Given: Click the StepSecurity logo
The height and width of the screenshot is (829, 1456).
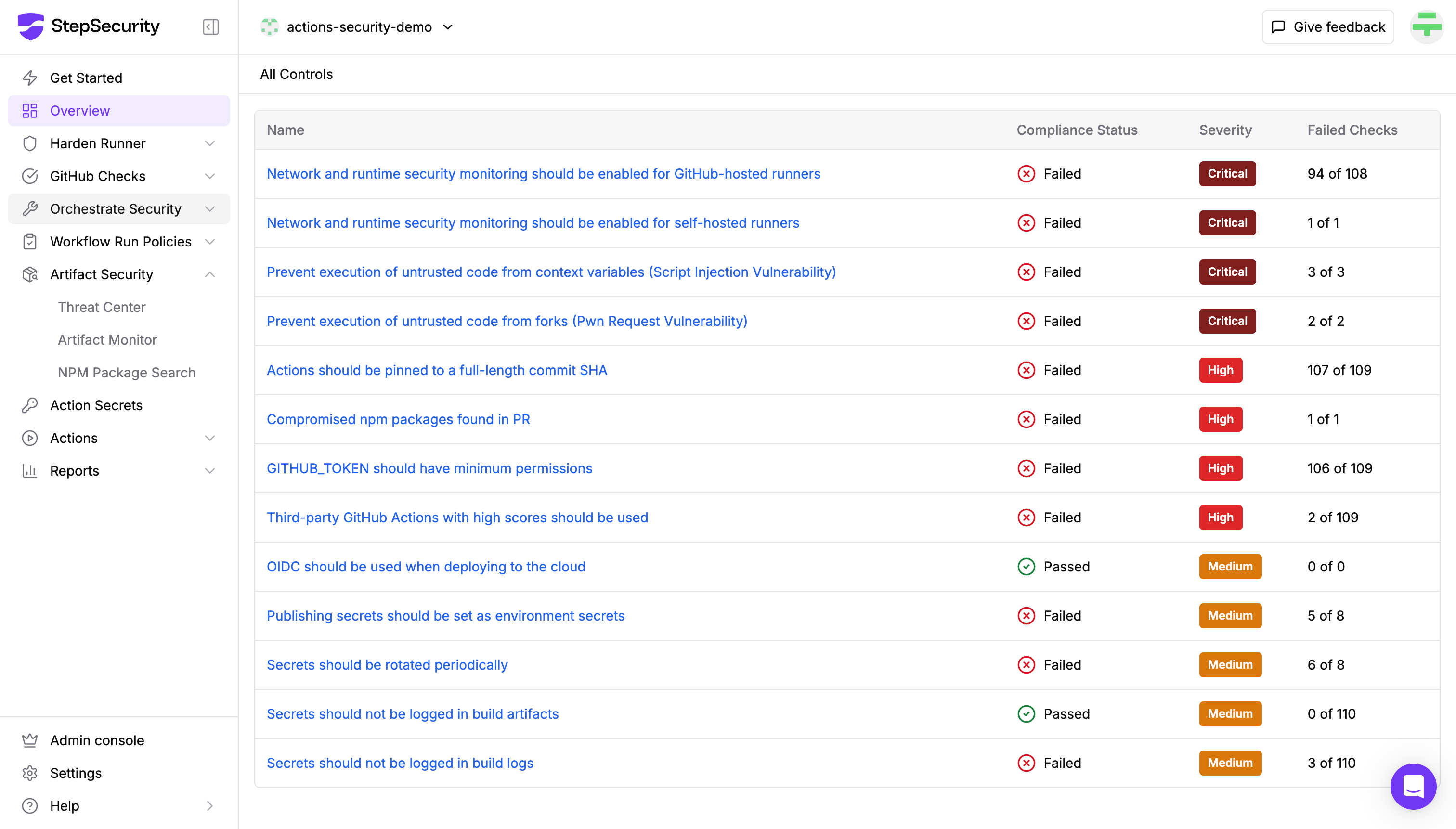Looking at the screenshot, I should point(88,26).
